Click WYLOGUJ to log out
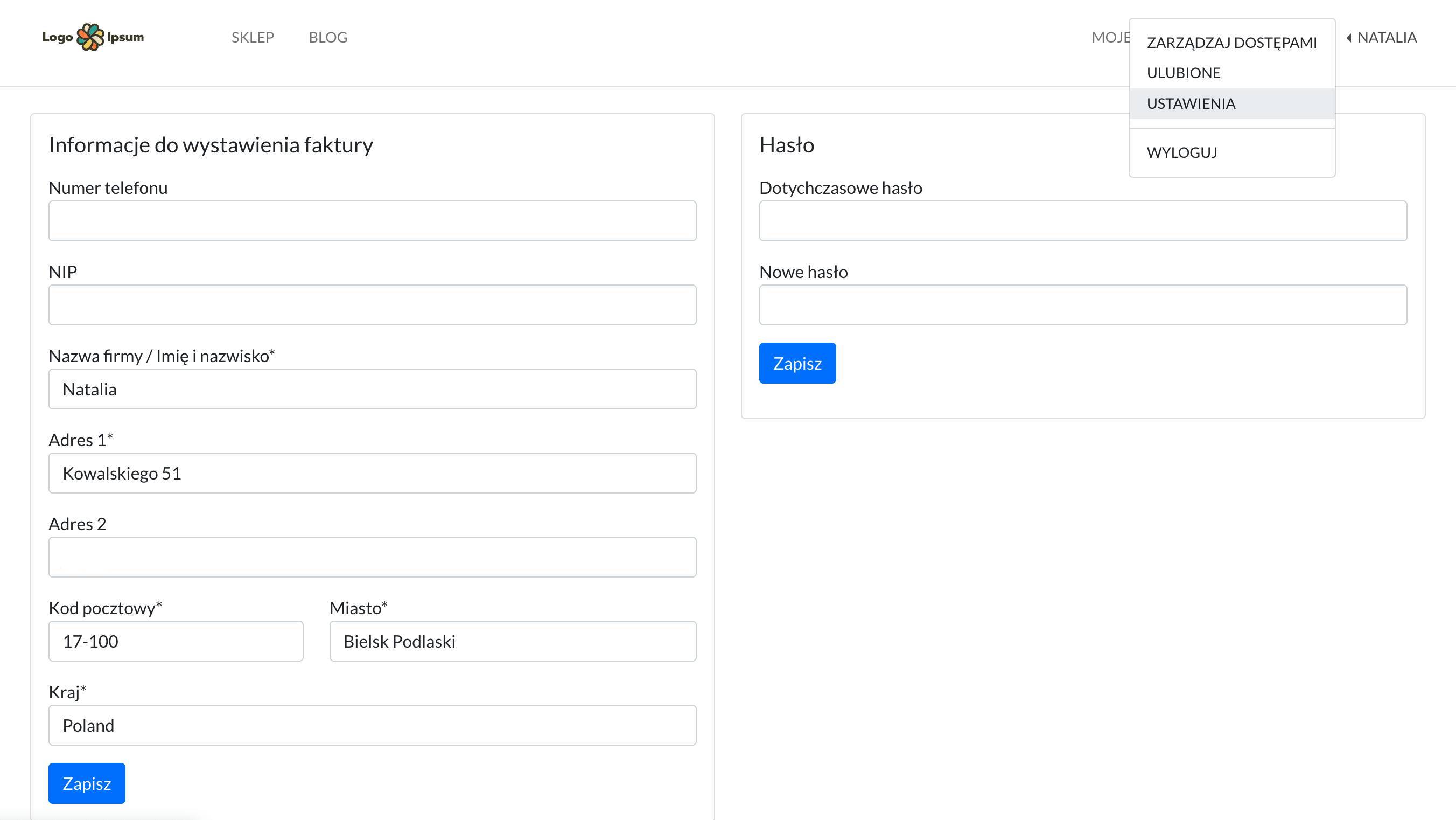 pyautogui.click(x=1231, y=152)
